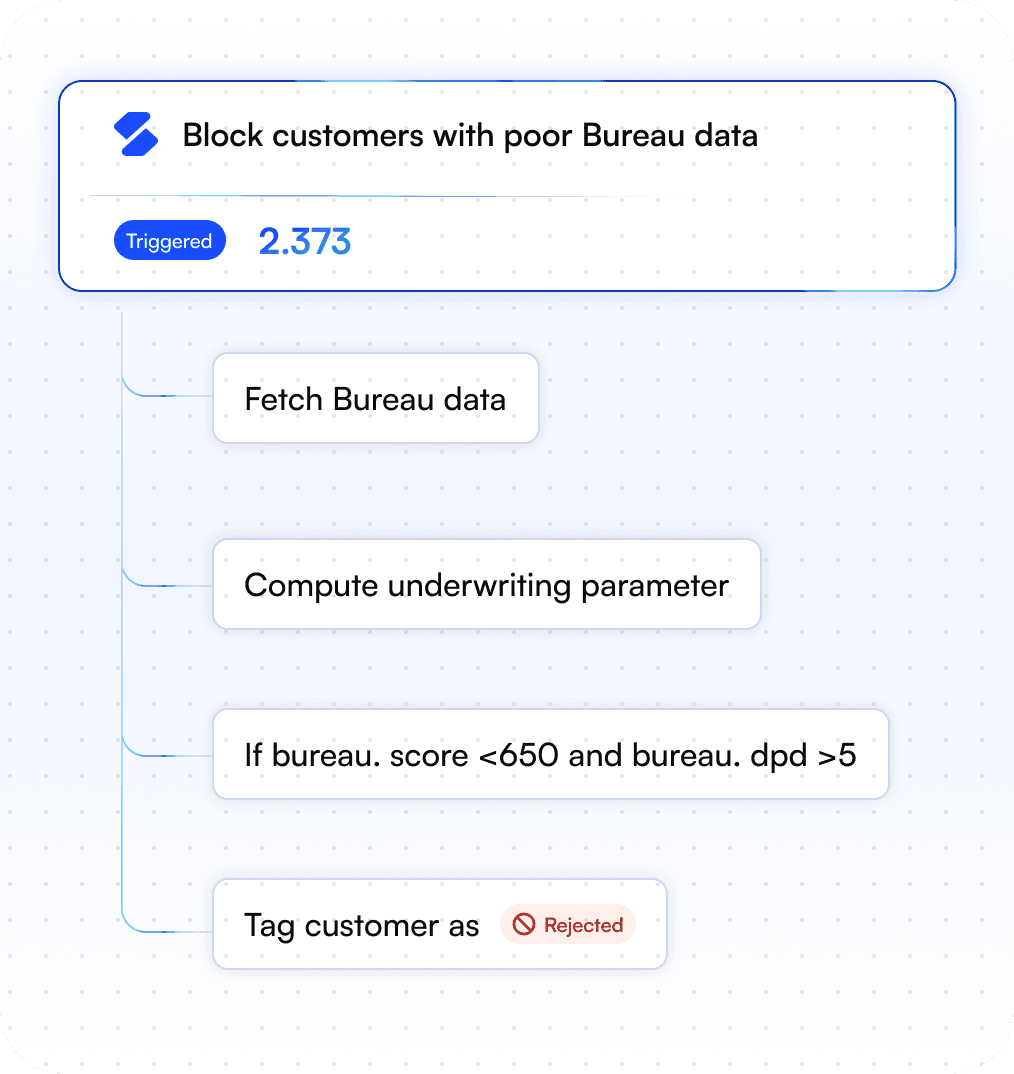This screenshot has width=1014, height=1074.
Task: Click "dpd >5" in the condition
Action: point(803,755)
